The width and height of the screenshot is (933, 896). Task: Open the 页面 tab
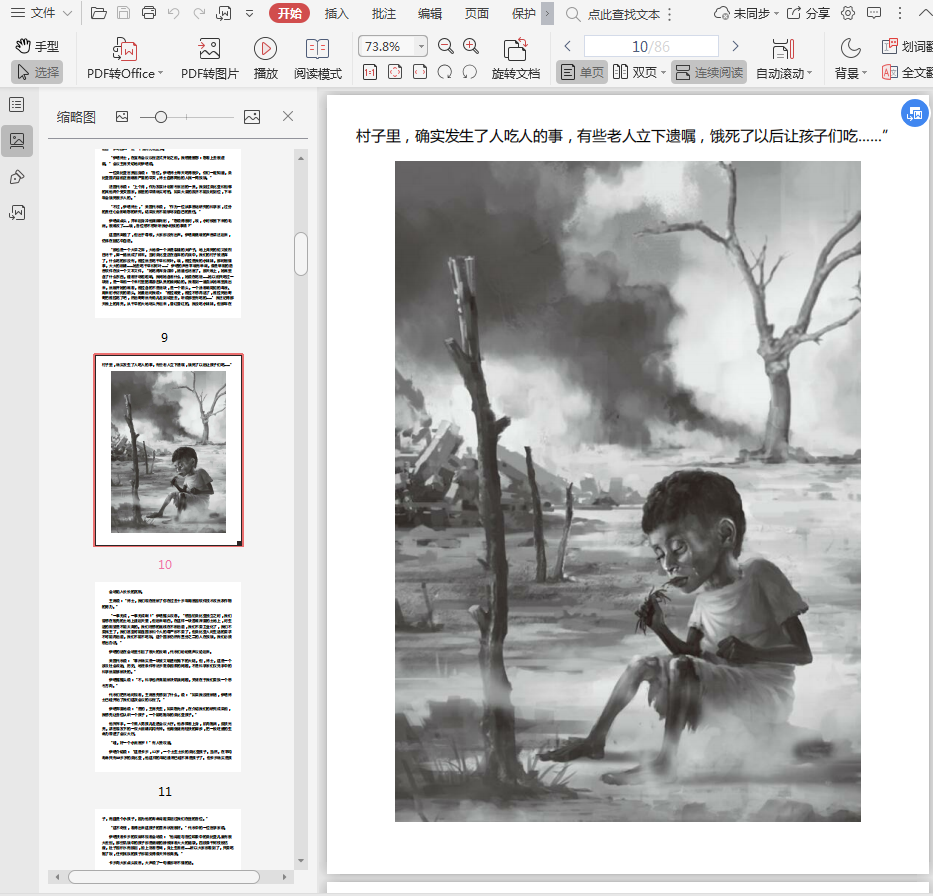(477, 13)
